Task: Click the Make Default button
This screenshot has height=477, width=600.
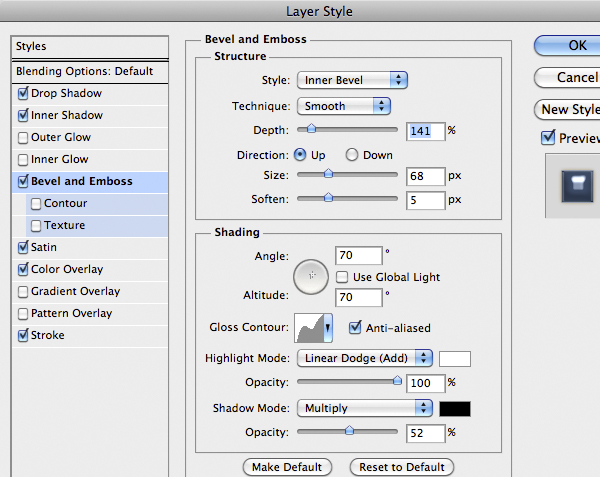Action: 287,467
